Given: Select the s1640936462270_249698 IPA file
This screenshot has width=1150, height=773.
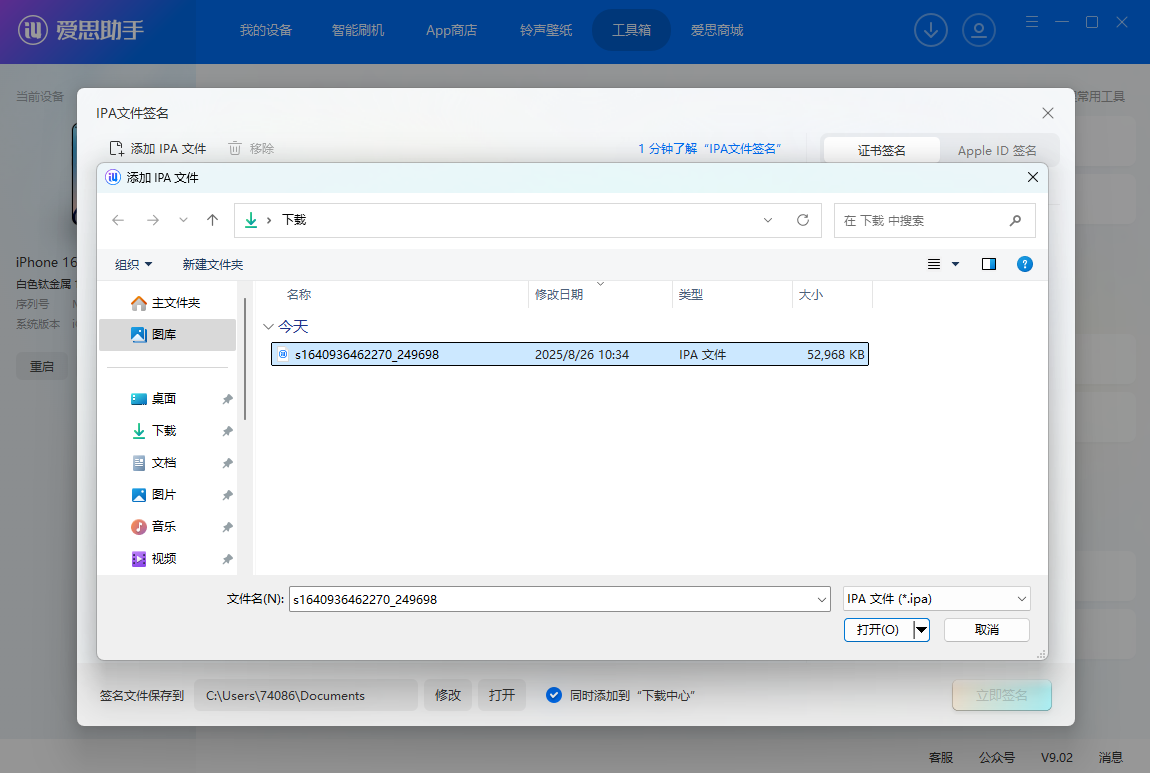Looking at the screenshot, I should (366, 354).
